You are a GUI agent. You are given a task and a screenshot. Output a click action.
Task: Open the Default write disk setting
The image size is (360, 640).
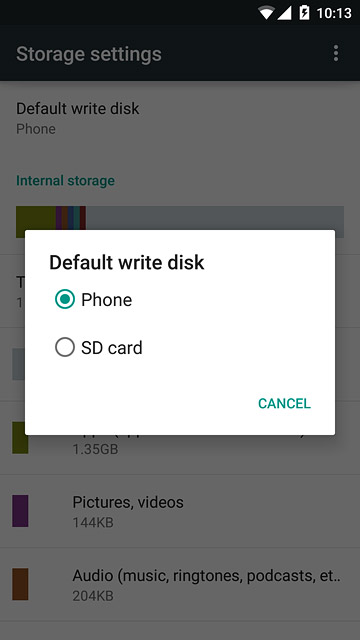click(180, 118)
